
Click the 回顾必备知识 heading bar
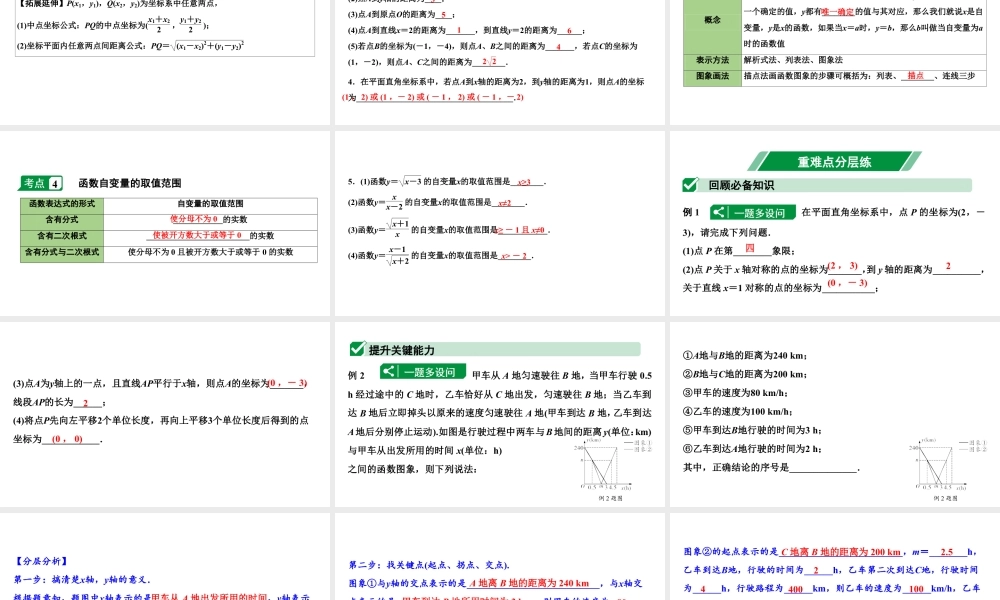[835, 185]
